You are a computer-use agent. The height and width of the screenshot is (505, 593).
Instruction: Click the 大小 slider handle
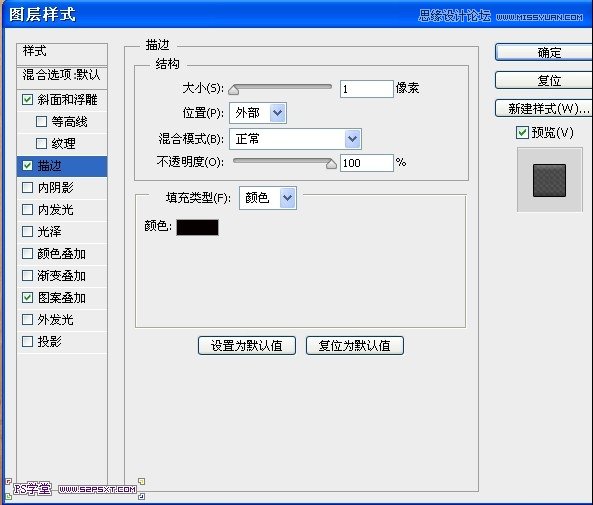point(234,90)
